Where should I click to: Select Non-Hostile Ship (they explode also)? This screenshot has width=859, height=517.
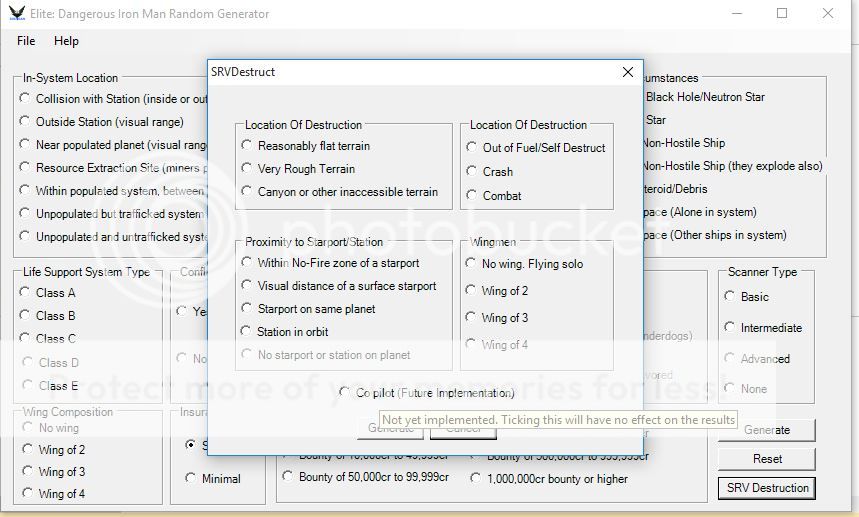pyautogui.click(x=733, y=166)
